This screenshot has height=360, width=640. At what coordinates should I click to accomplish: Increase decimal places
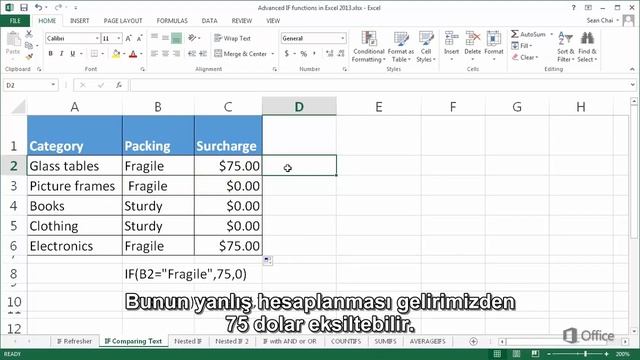coord(329,53)
